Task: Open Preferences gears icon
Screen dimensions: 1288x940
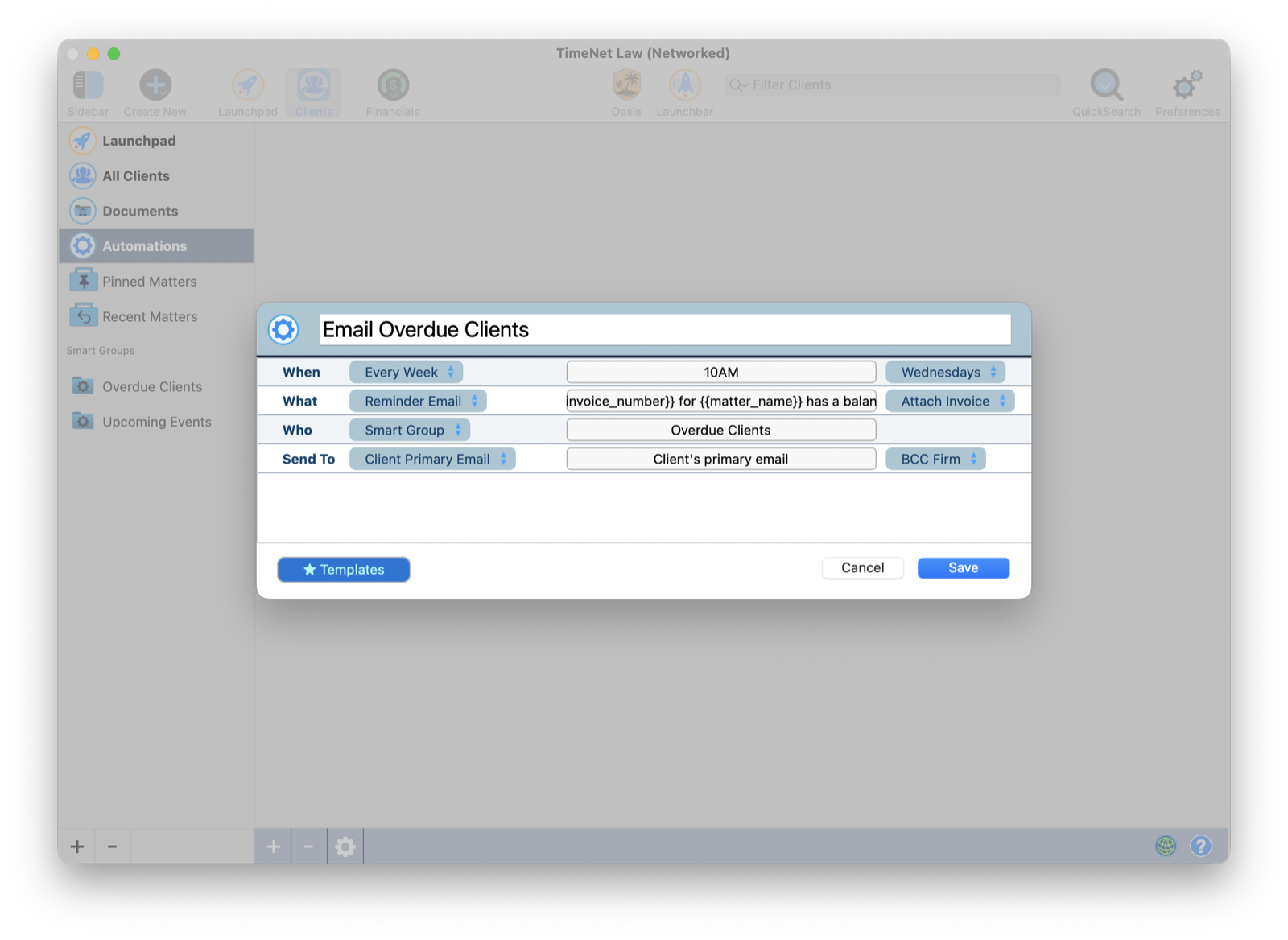Action: coord(1187,85)
